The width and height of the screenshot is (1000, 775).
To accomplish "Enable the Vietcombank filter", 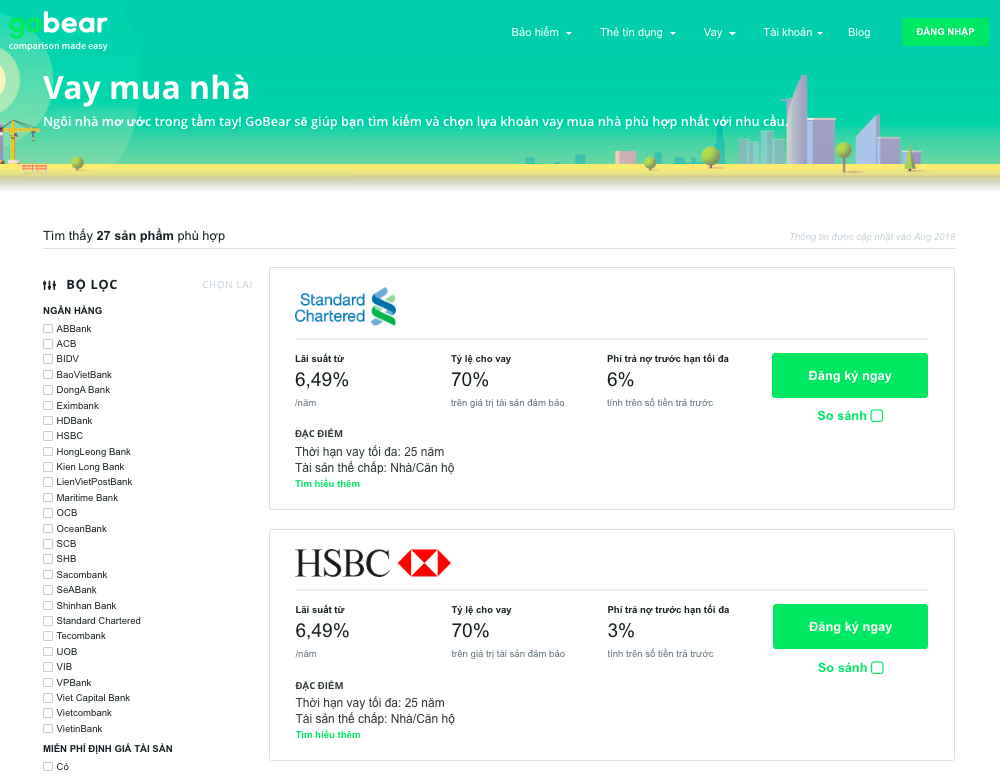I will (48, 713).
